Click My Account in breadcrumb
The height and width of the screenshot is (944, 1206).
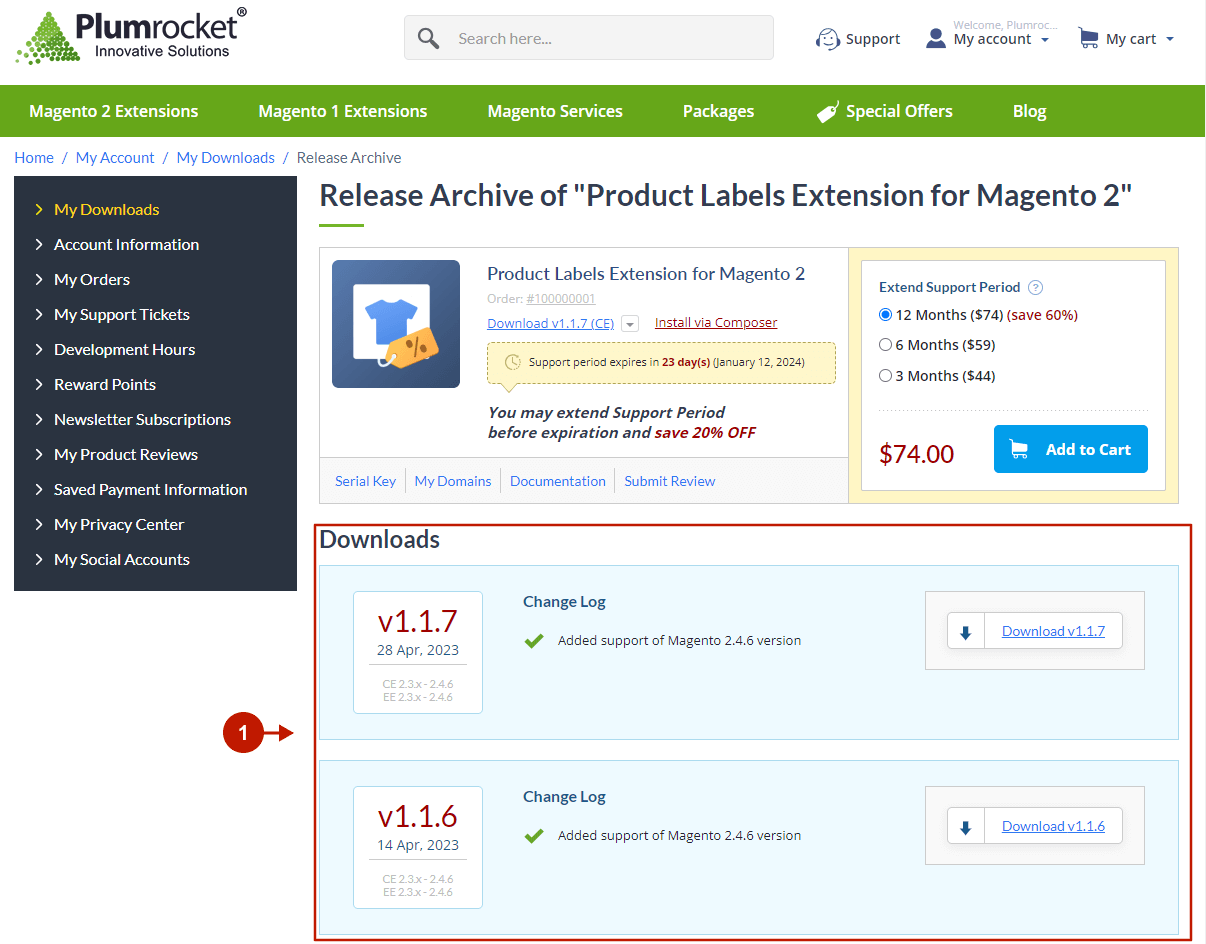pos(115,157)
